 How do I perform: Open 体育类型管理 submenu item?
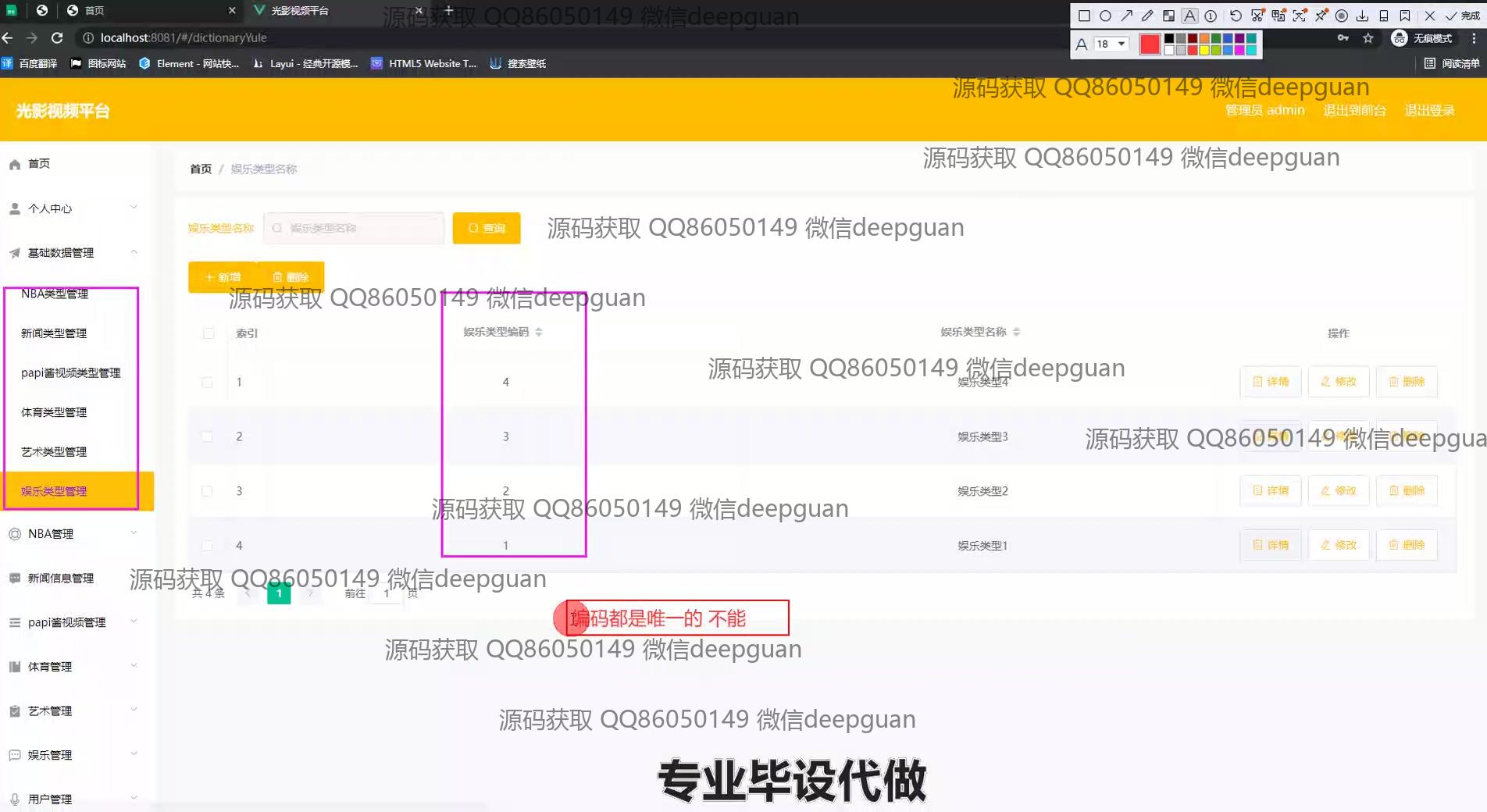54,412
